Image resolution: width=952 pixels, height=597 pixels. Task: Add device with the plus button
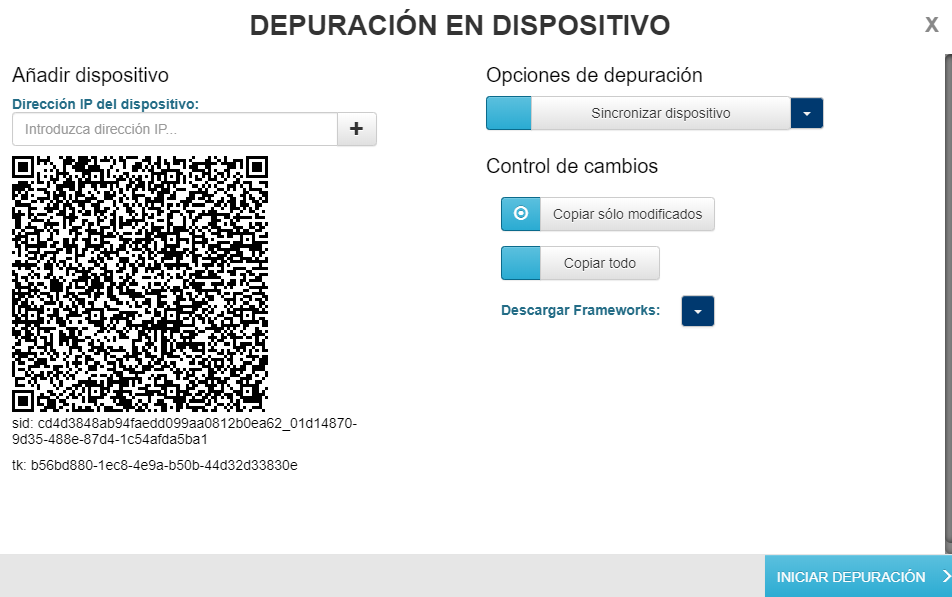357,129
